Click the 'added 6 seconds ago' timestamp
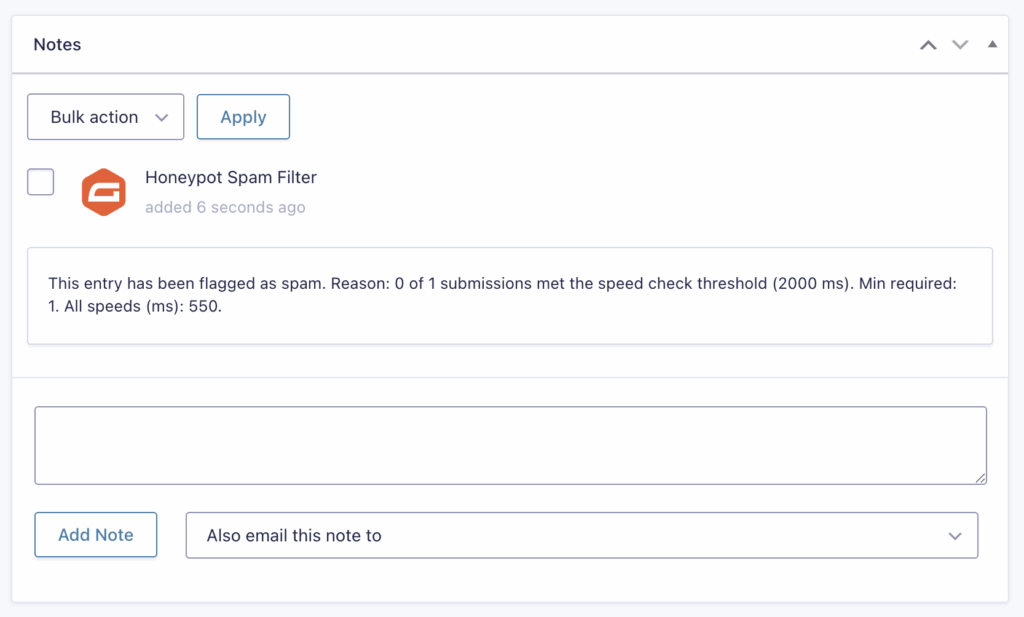 [224, 207]
